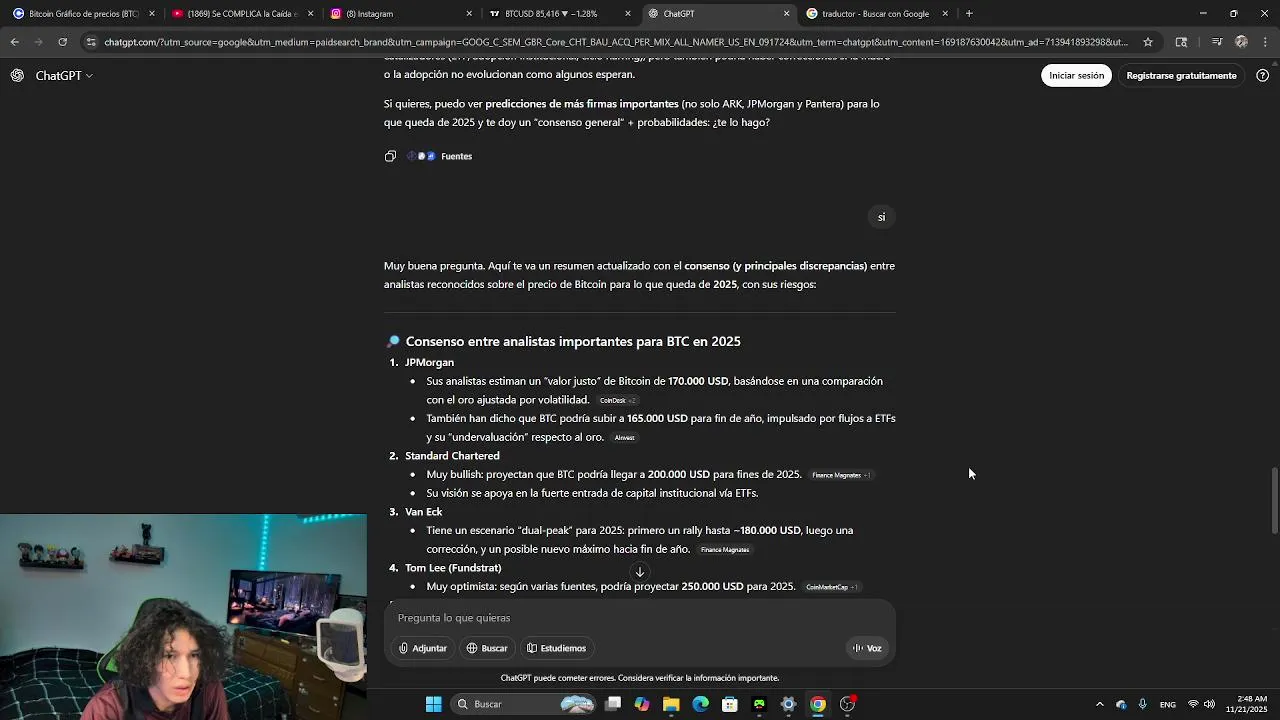Open the Chrome profile avatar

pyautogui.click(x=1241, y=42)
